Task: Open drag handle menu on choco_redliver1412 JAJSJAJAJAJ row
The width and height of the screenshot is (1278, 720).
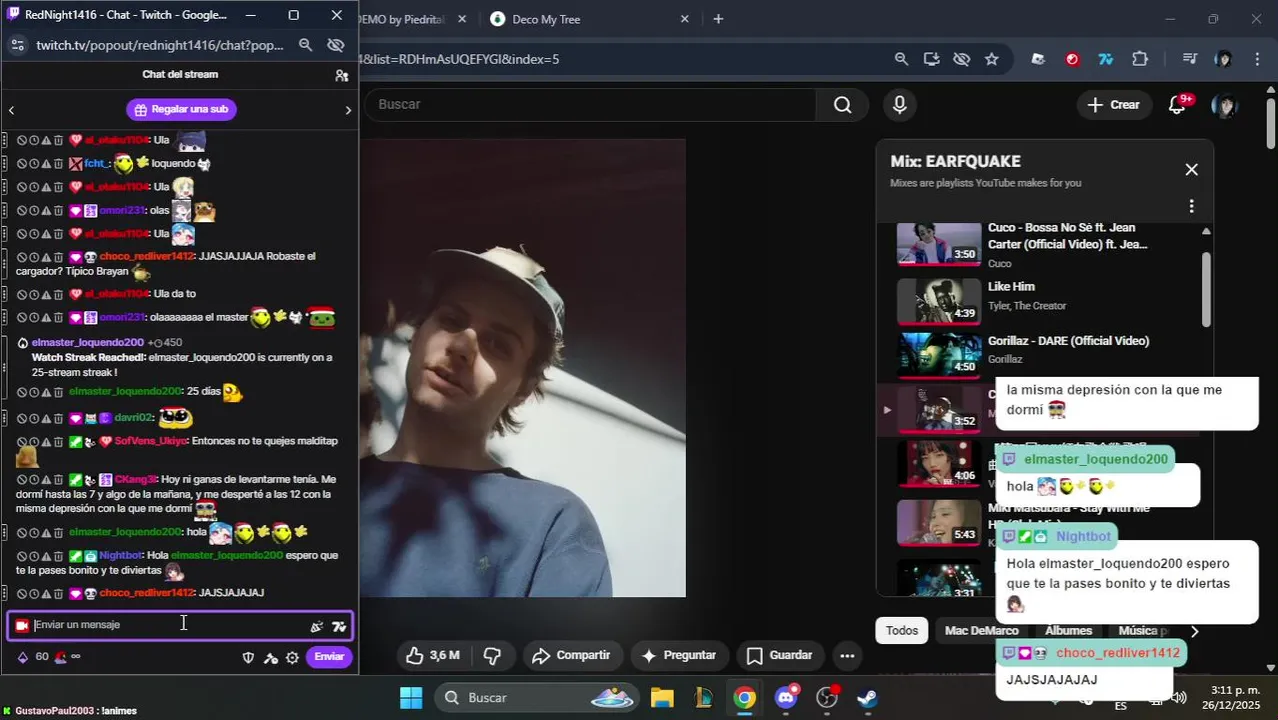Action: point(6,593)
